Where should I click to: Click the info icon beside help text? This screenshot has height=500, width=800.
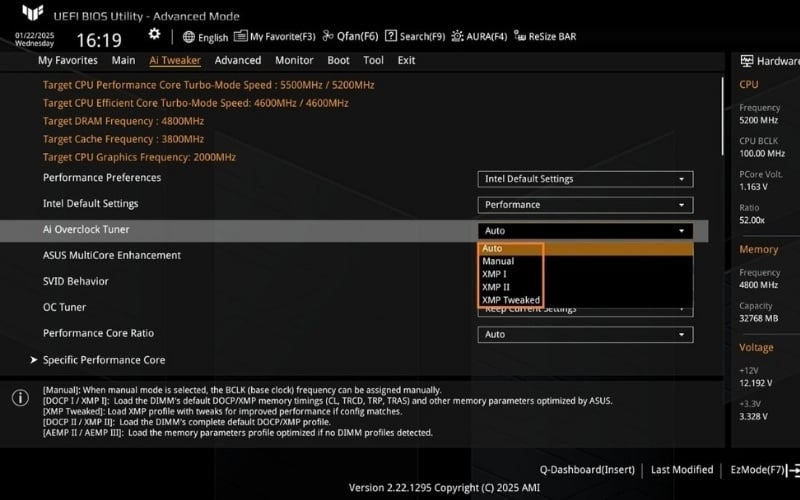tap(20, 398)
